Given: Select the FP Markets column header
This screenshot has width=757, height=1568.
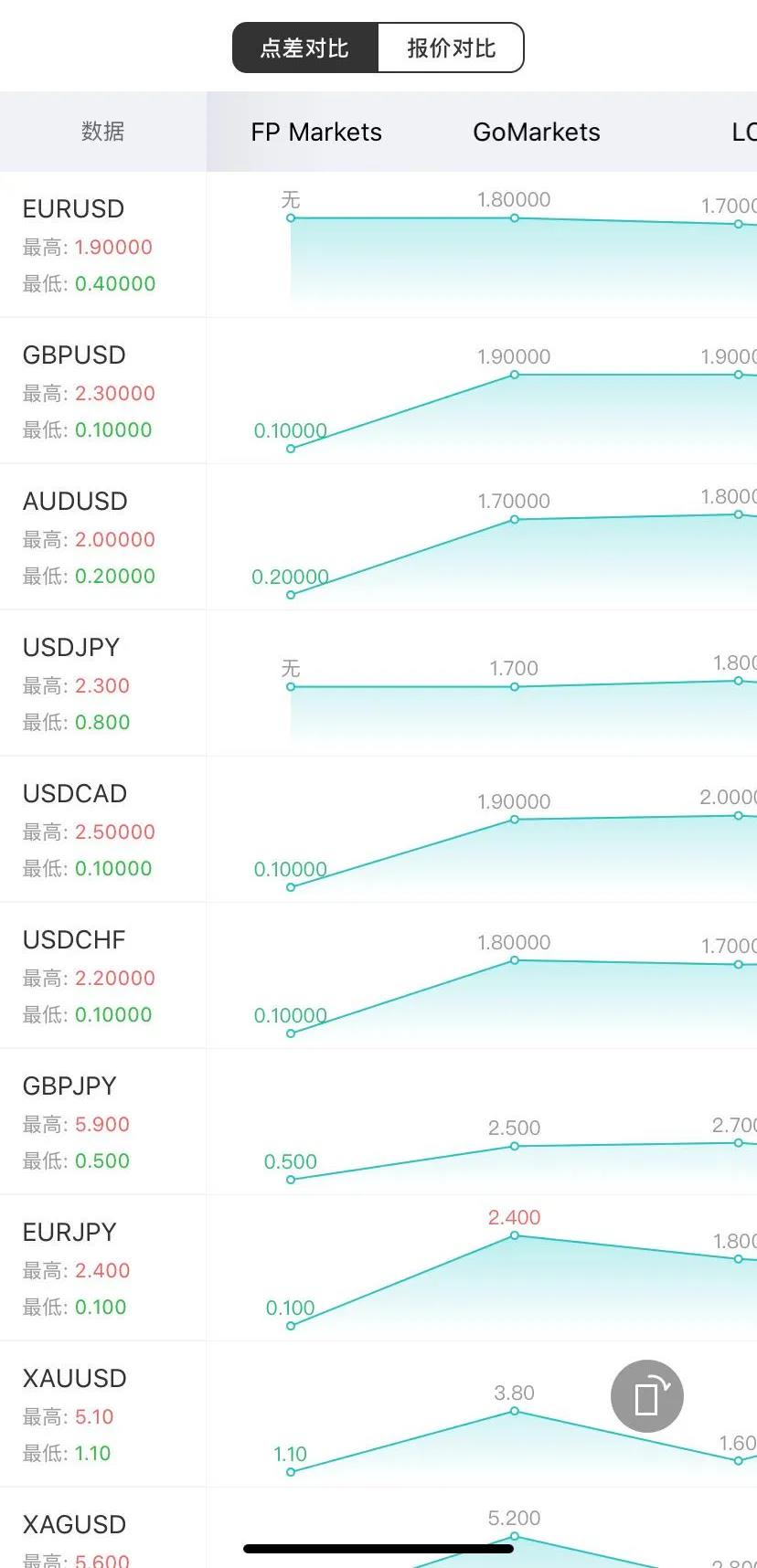Looking at the screenshot, I should coord(316,132).
